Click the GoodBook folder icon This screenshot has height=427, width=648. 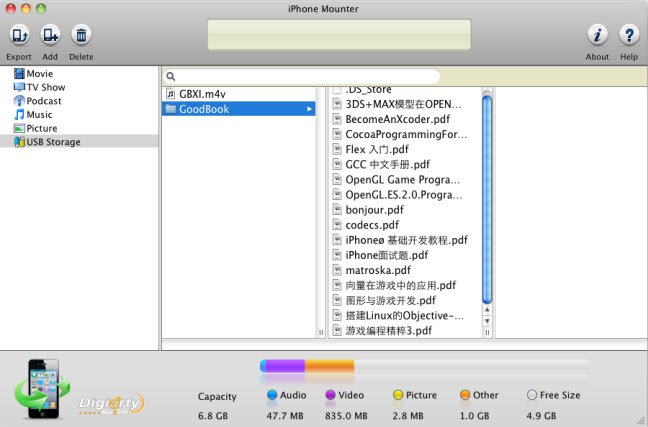point(171,109)
